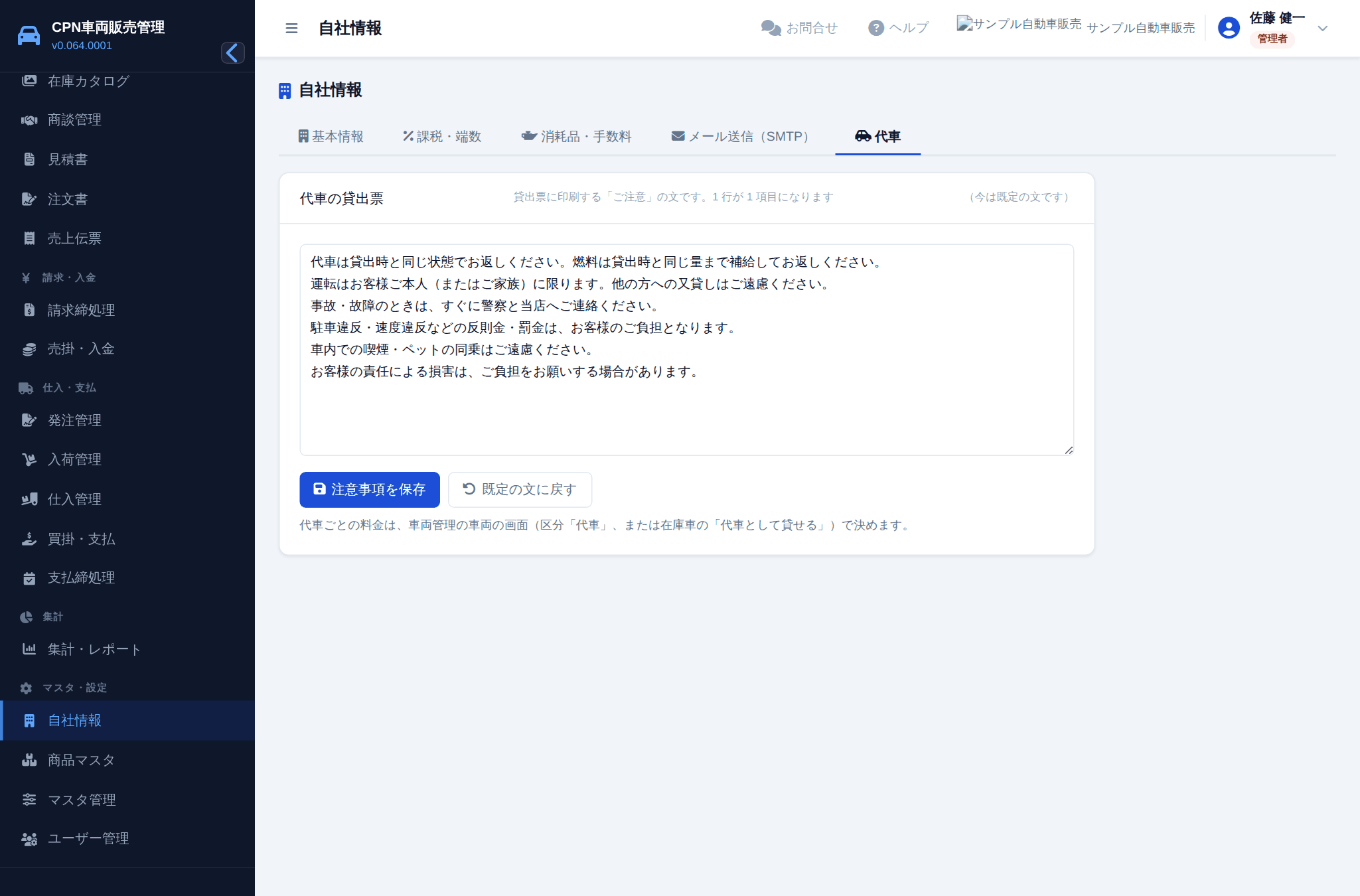Viewport: 1360px width, 896px height.
Task: Open ユーザー管理 in the sidebar
Action: point(127,839)
